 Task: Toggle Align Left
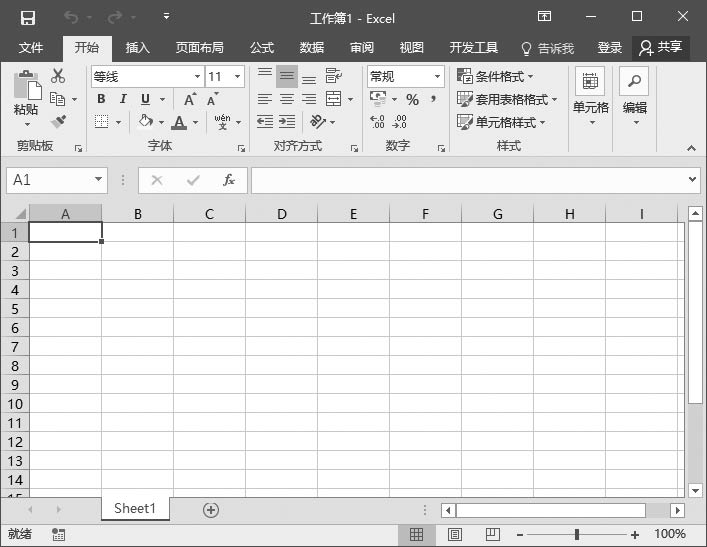click(x=265, y=99)
